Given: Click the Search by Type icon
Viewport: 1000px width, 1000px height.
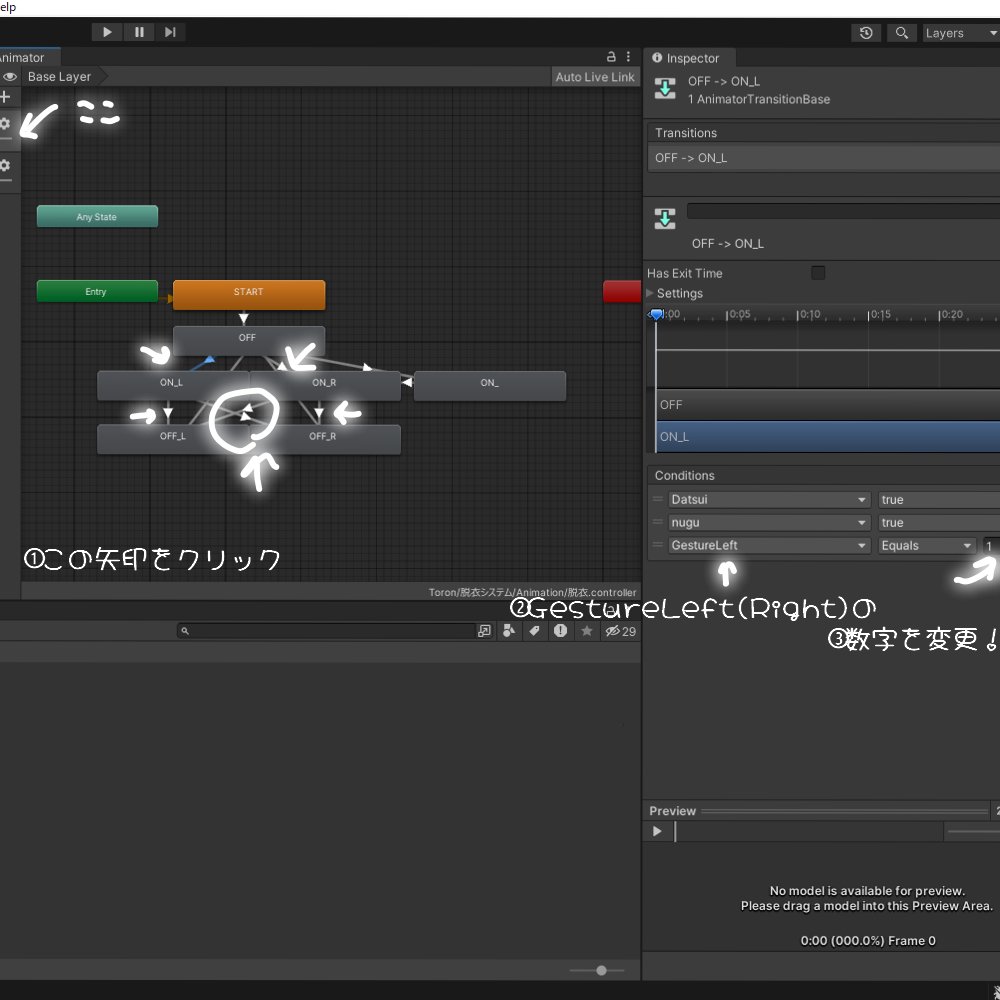Looking at the screenshot, I should [x=509, y=631].
